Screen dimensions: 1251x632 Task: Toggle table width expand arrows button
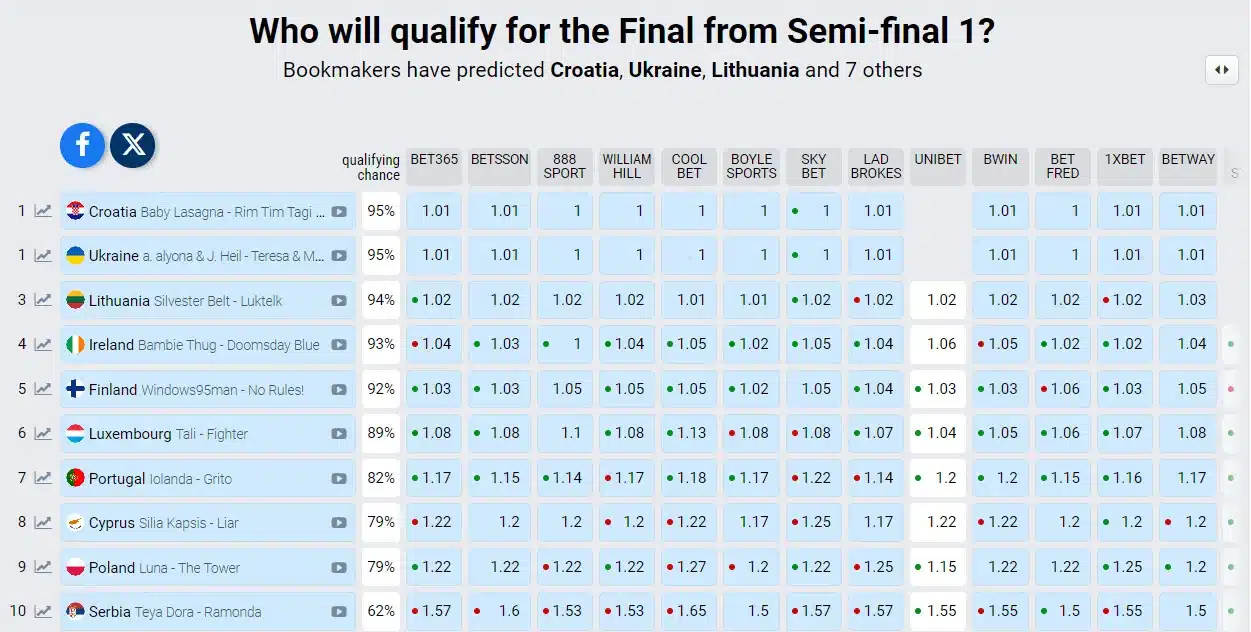click(x=1222, y=70)
